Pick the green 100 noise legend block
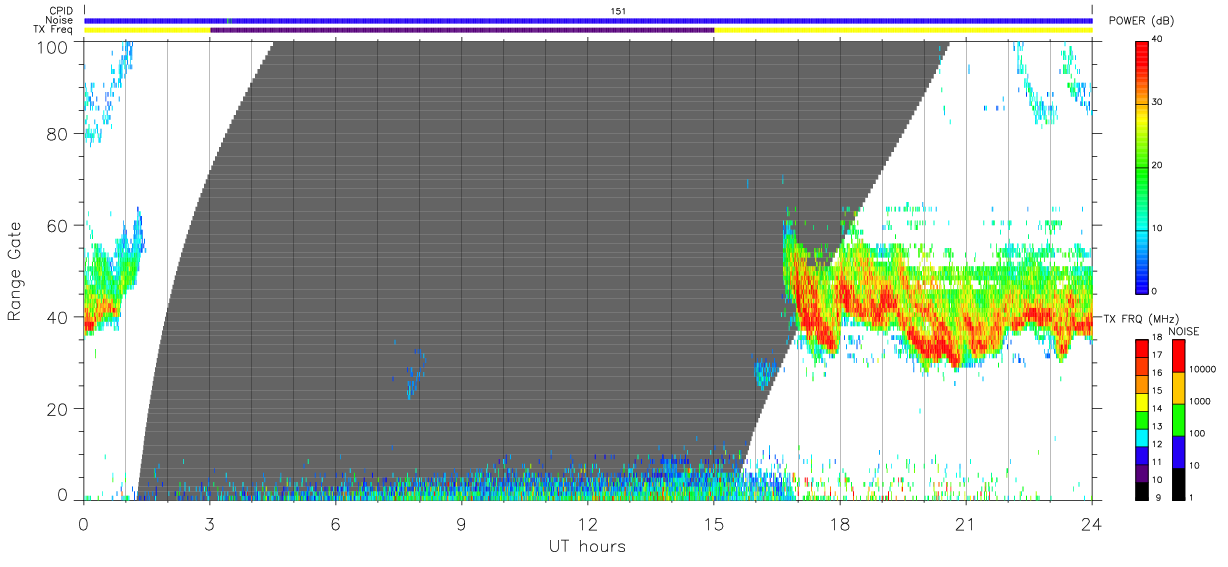Image resolution: width=1228 pixels, height=567 pixels. [1179, 421]
